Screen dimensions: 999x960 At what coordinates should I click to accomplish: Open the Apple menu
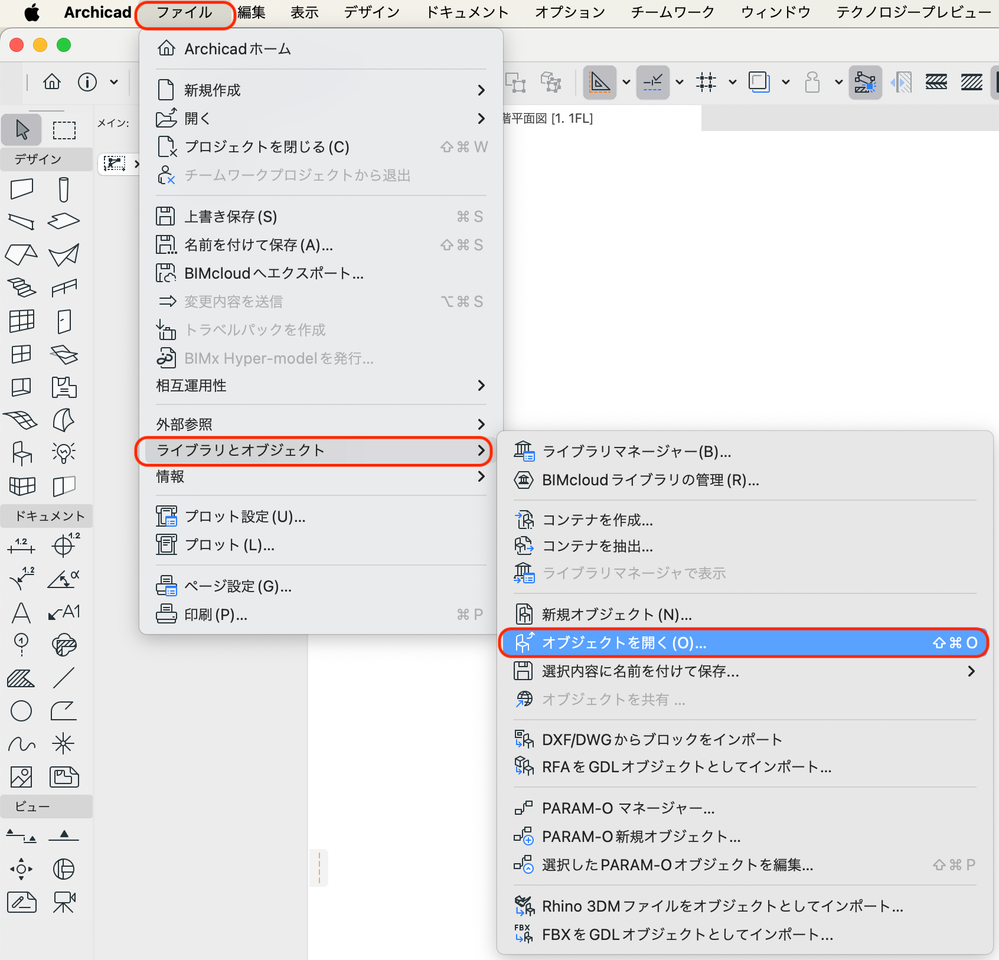[31, 13]
